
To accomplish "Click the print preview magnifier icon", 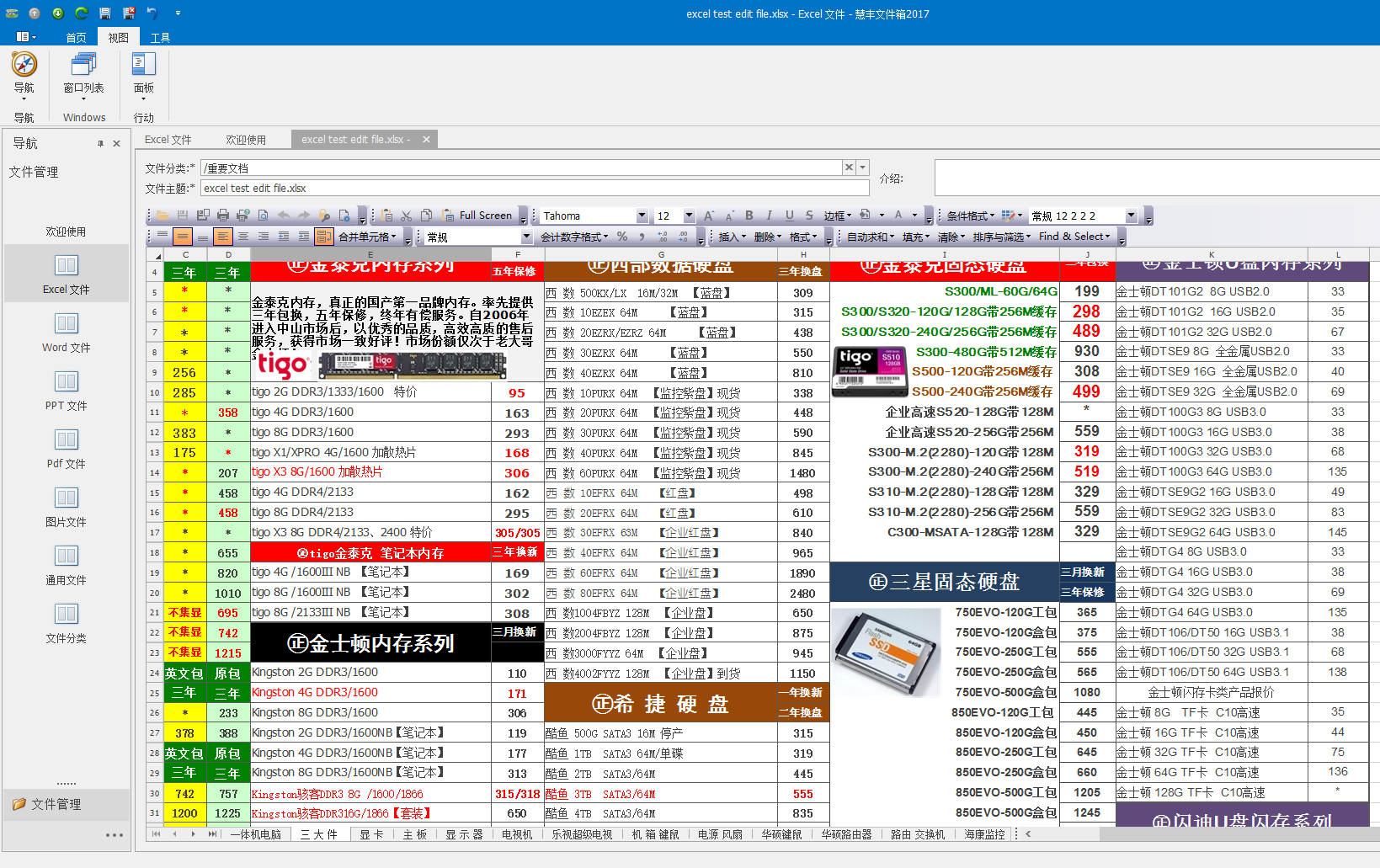I will (263, 216).
